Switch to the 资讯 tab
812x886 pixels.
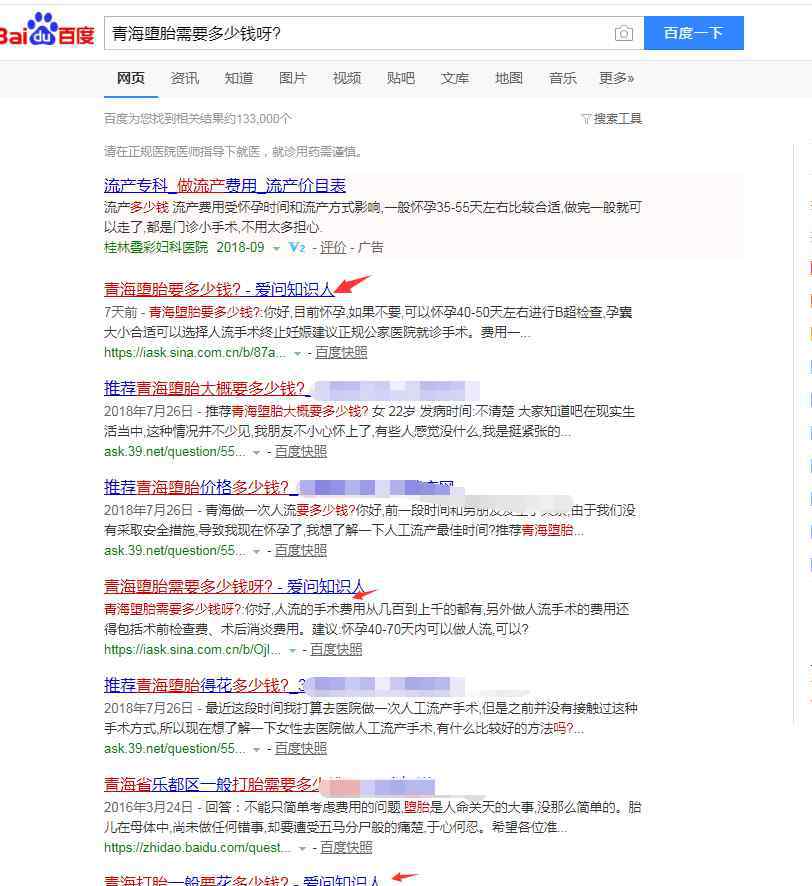coord(184,78)
